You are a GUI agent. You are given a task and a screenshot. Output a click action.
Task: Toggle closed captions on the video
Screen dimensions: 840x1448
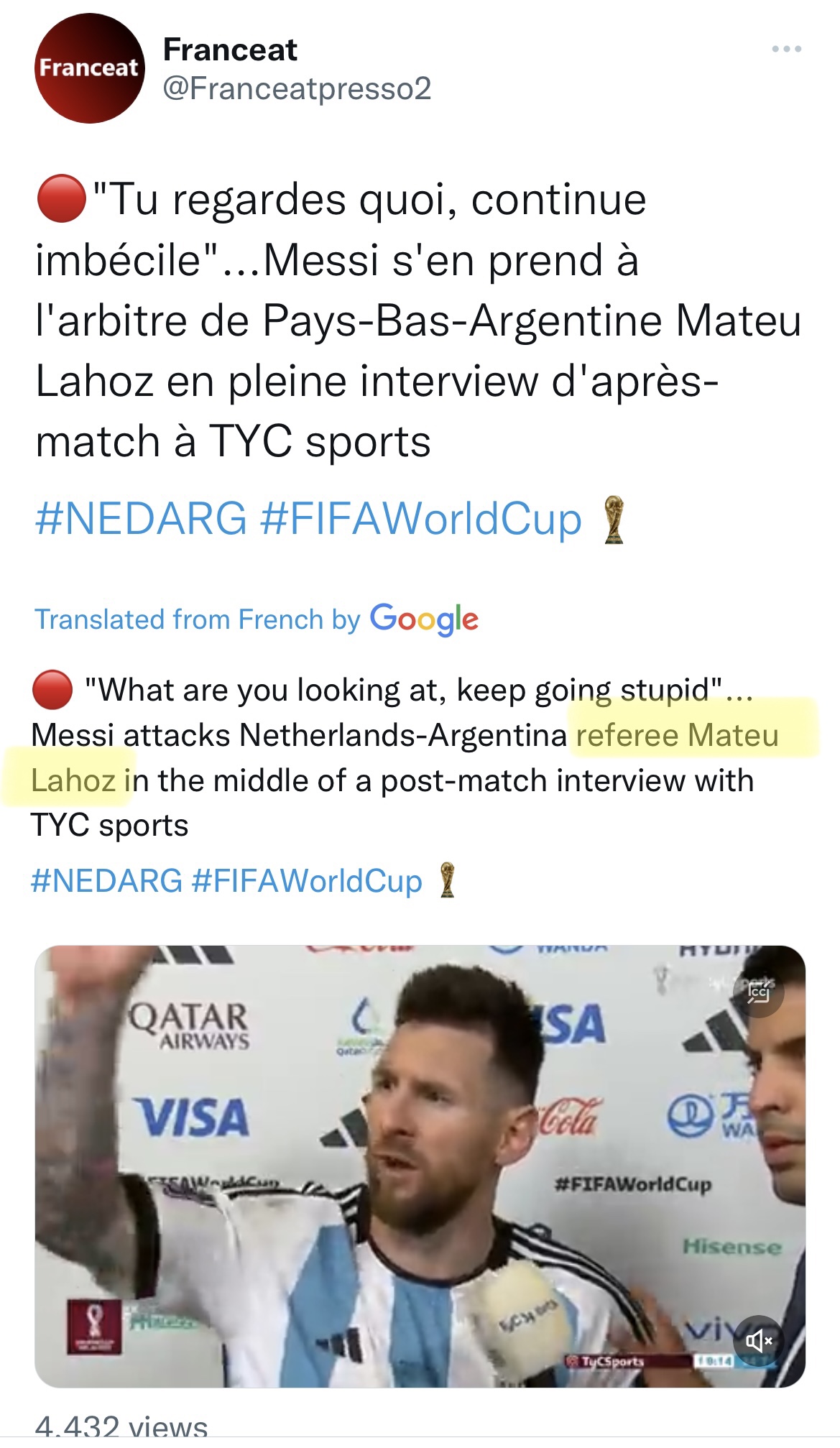(x=758, y=992)
